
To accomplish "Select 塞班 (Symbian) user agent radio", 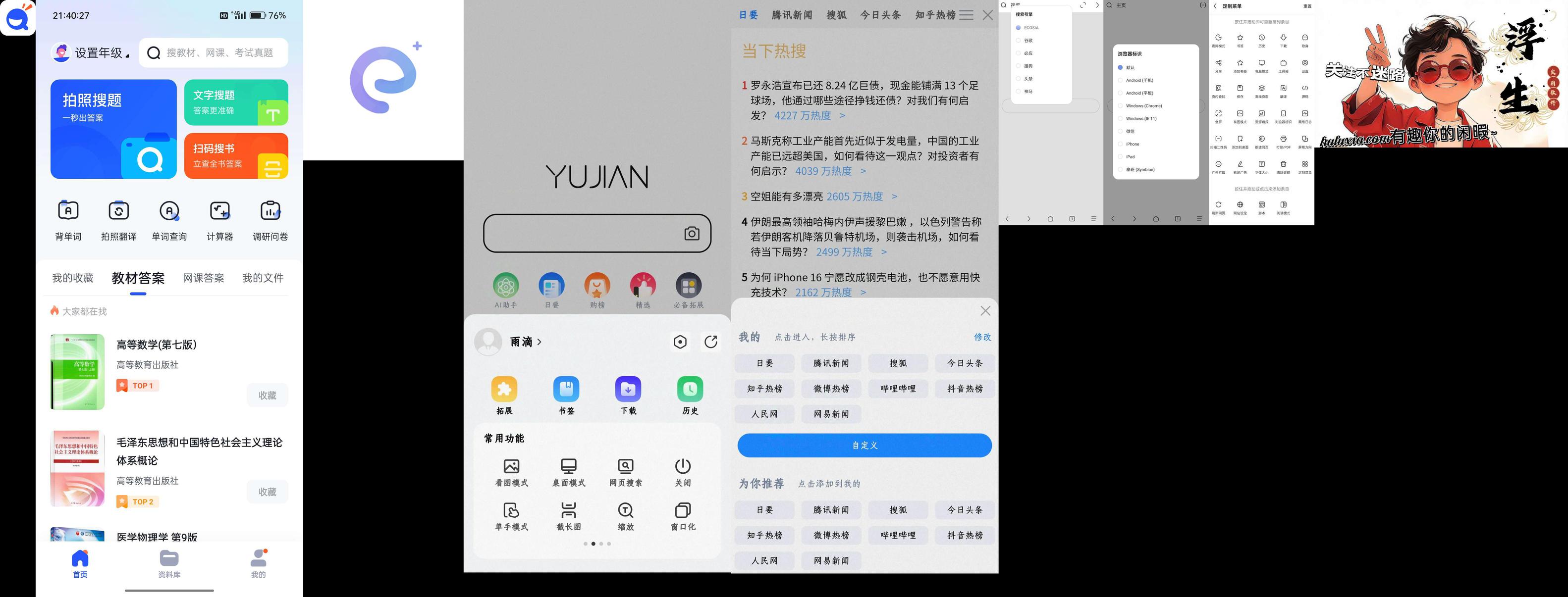I will [1120, 170].
